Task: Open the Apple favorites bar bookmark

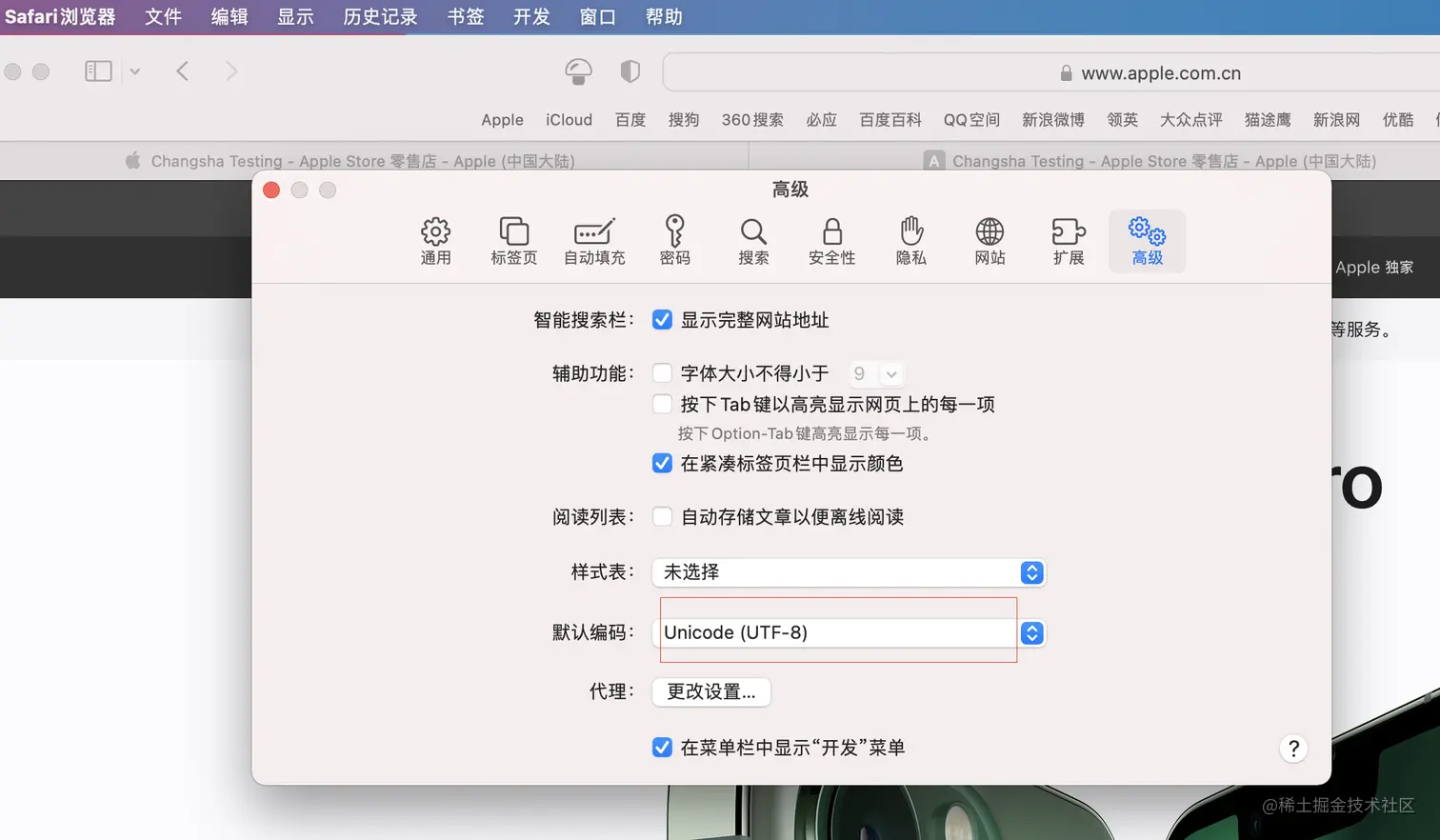Action: point(502,120)
